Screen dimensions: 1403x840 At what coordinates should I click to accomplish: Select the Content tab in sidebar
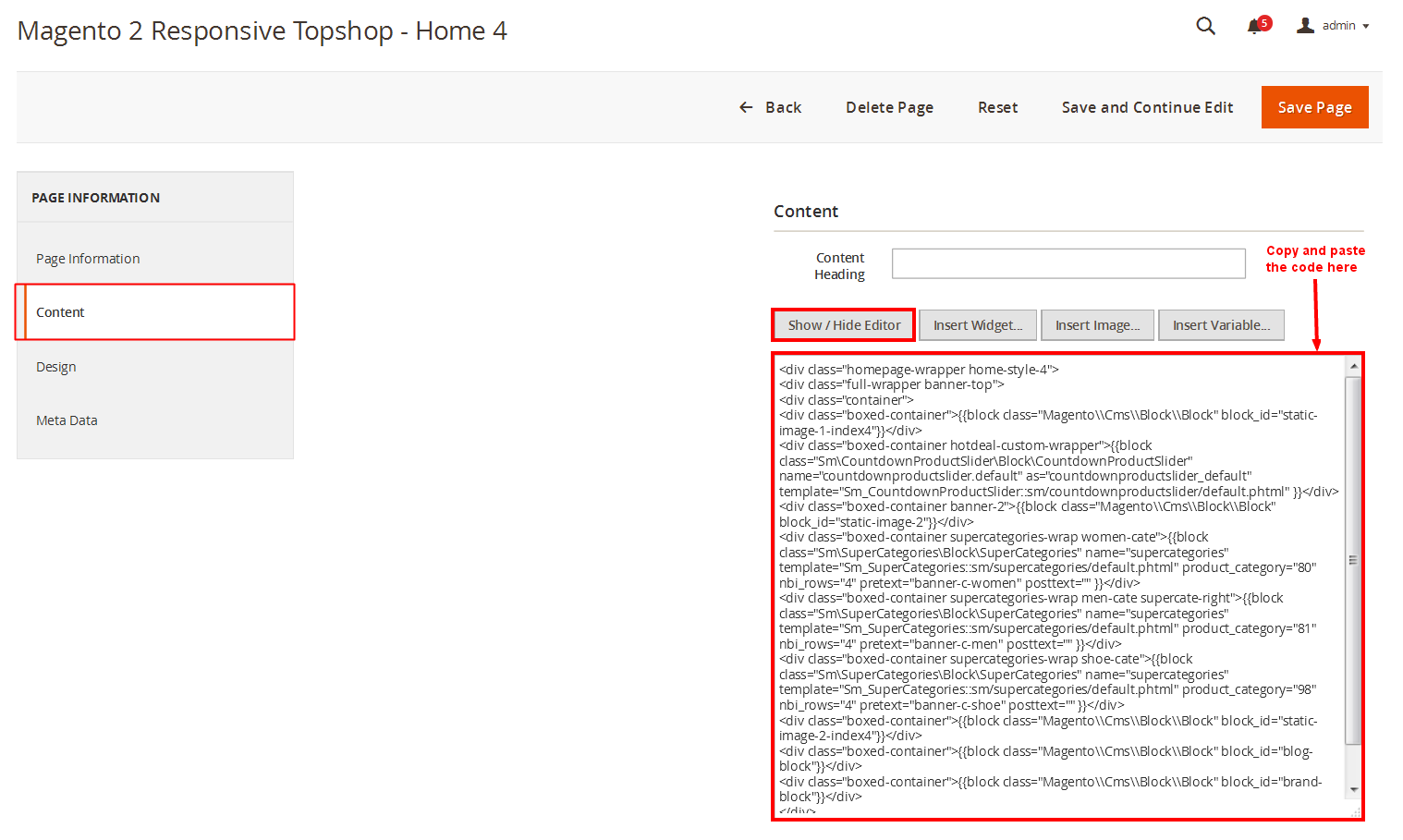(x=61, y=312)
